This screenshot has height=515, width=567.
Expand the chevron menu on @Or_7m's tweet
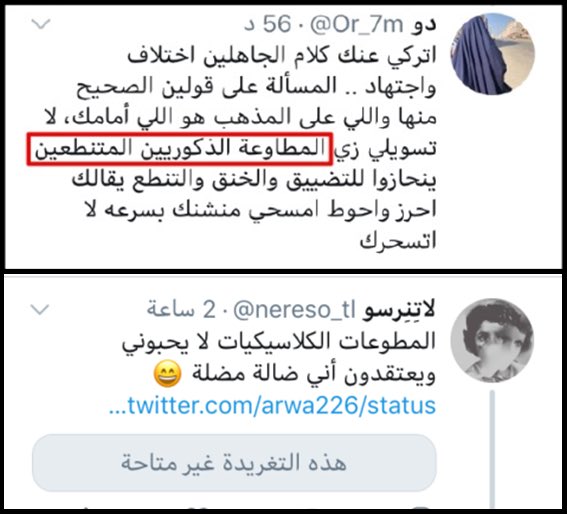(41, 24)
